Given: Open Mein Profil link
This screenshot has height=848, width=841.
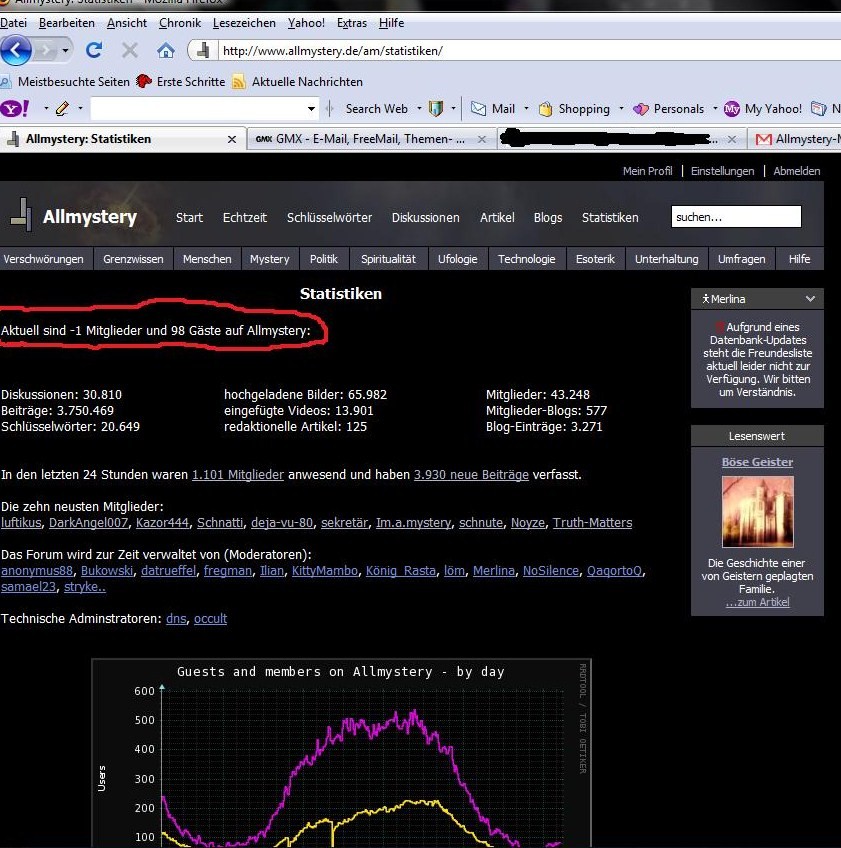Looking at the screenshot, I should (647, 171).
